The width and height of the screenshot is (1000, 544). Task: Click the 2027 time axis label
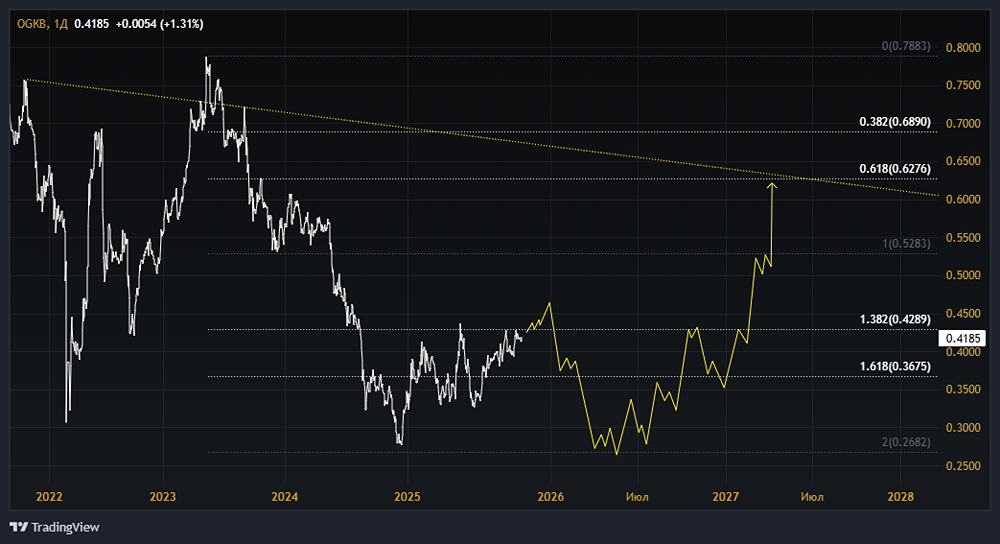[x=726, y=497]
